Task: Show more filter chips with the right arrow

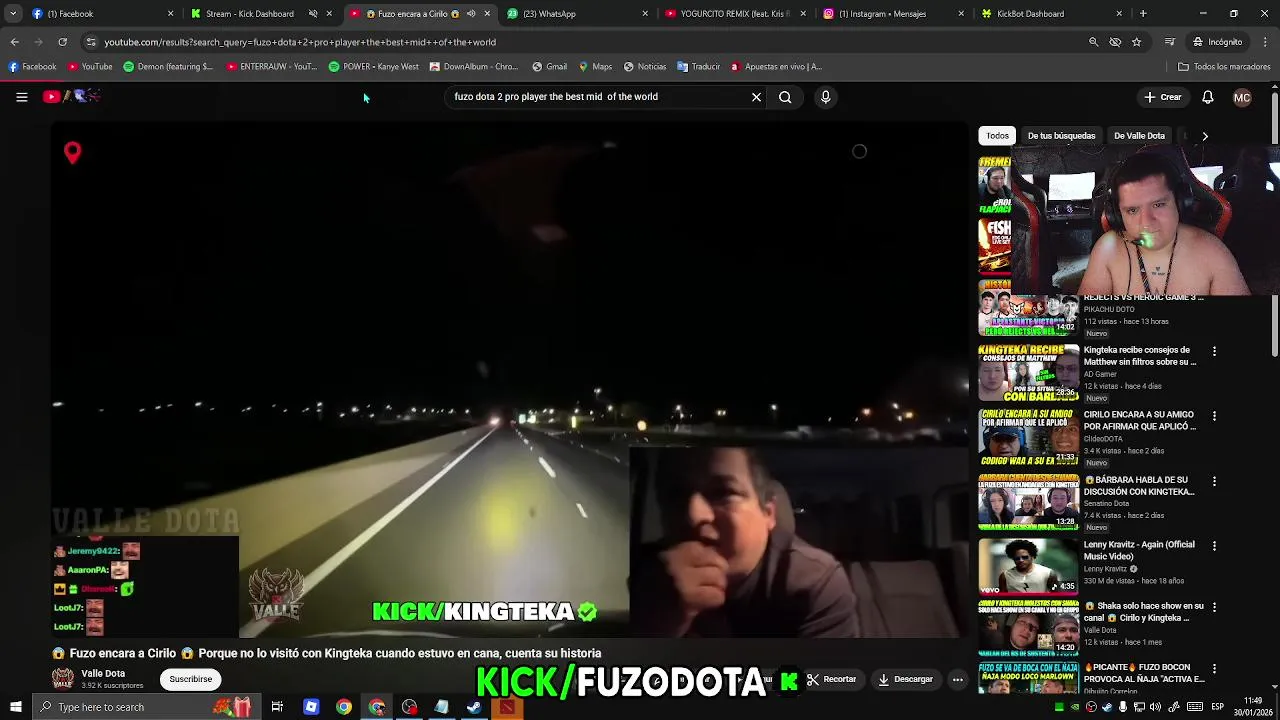Action: (x=1204, y=136)
